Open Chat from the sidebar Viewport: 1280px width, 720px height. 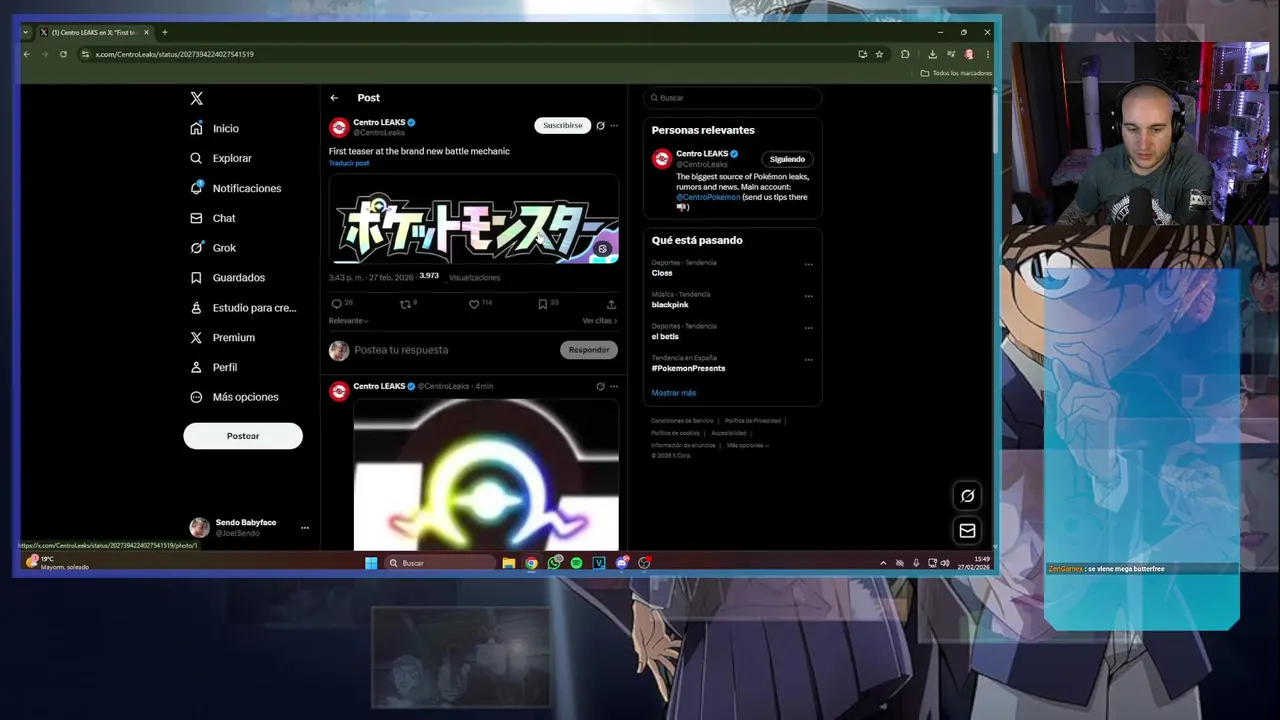(213, 218)
